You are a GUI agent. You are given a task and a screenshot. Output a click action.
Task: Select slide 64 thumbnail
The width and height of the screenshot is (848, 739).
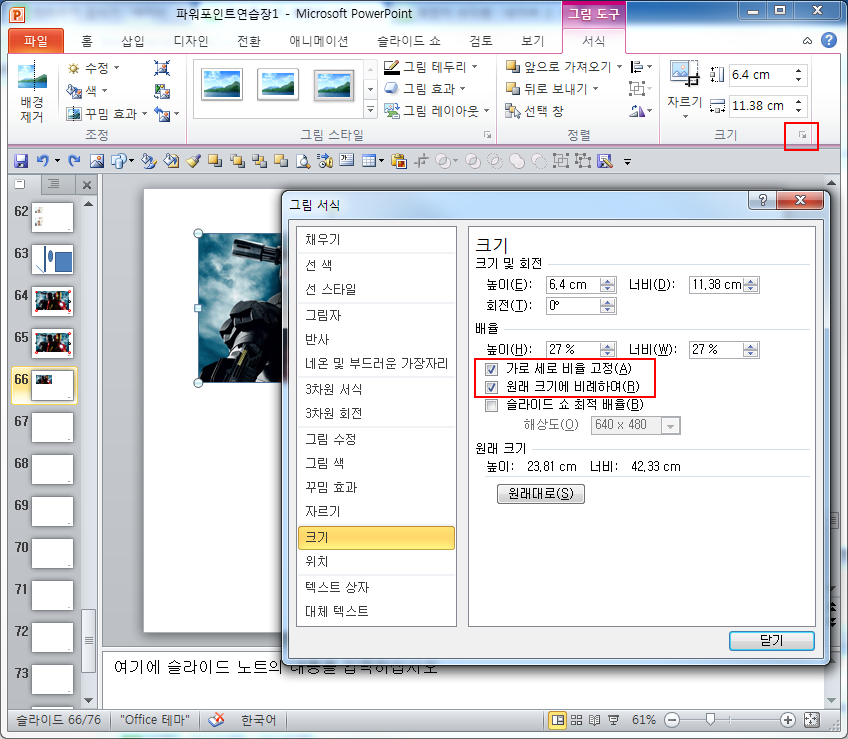coord(53,301)
